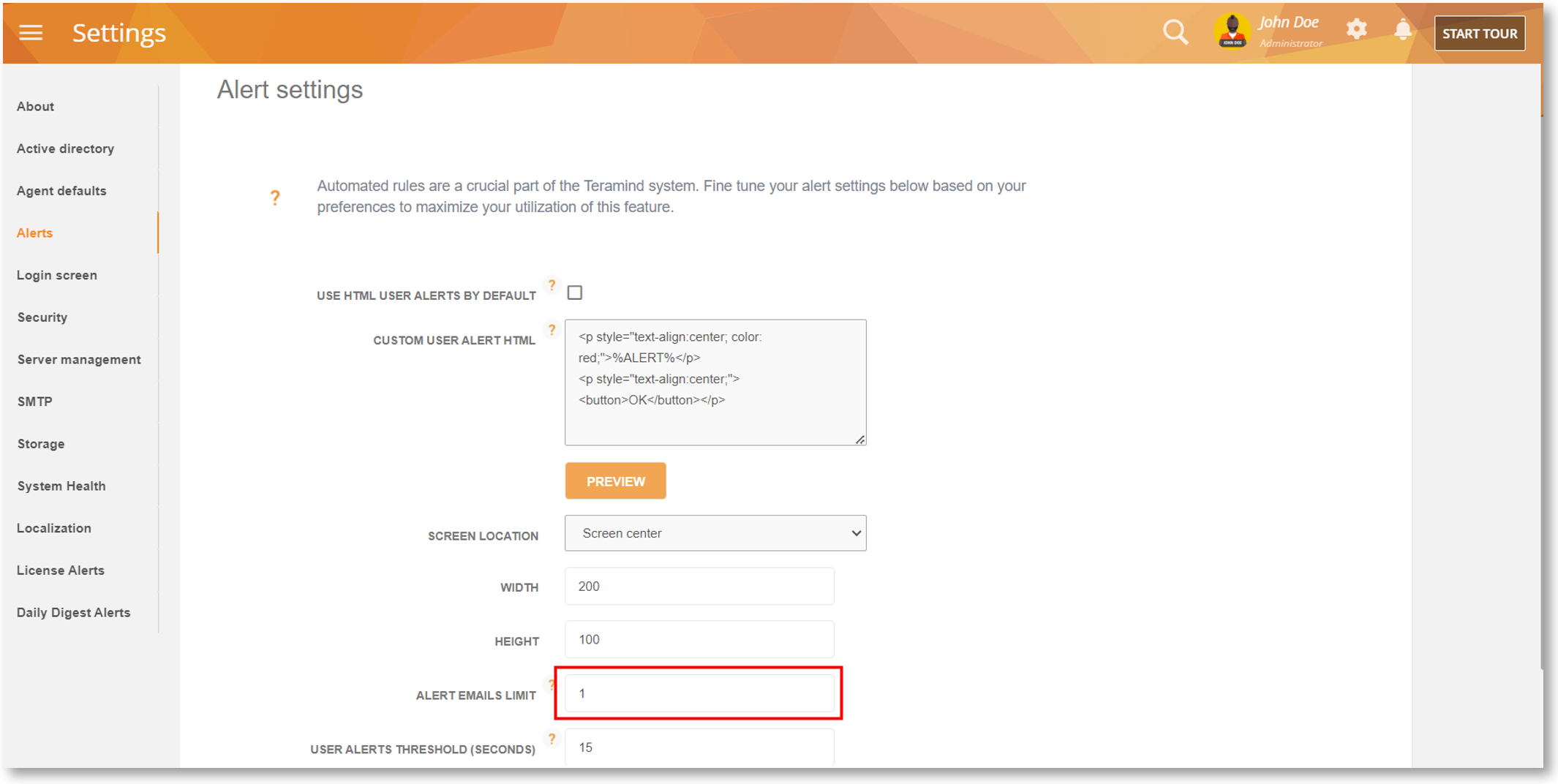
Task: Select Active directory in the sidebar
Action: pos(65,148)
